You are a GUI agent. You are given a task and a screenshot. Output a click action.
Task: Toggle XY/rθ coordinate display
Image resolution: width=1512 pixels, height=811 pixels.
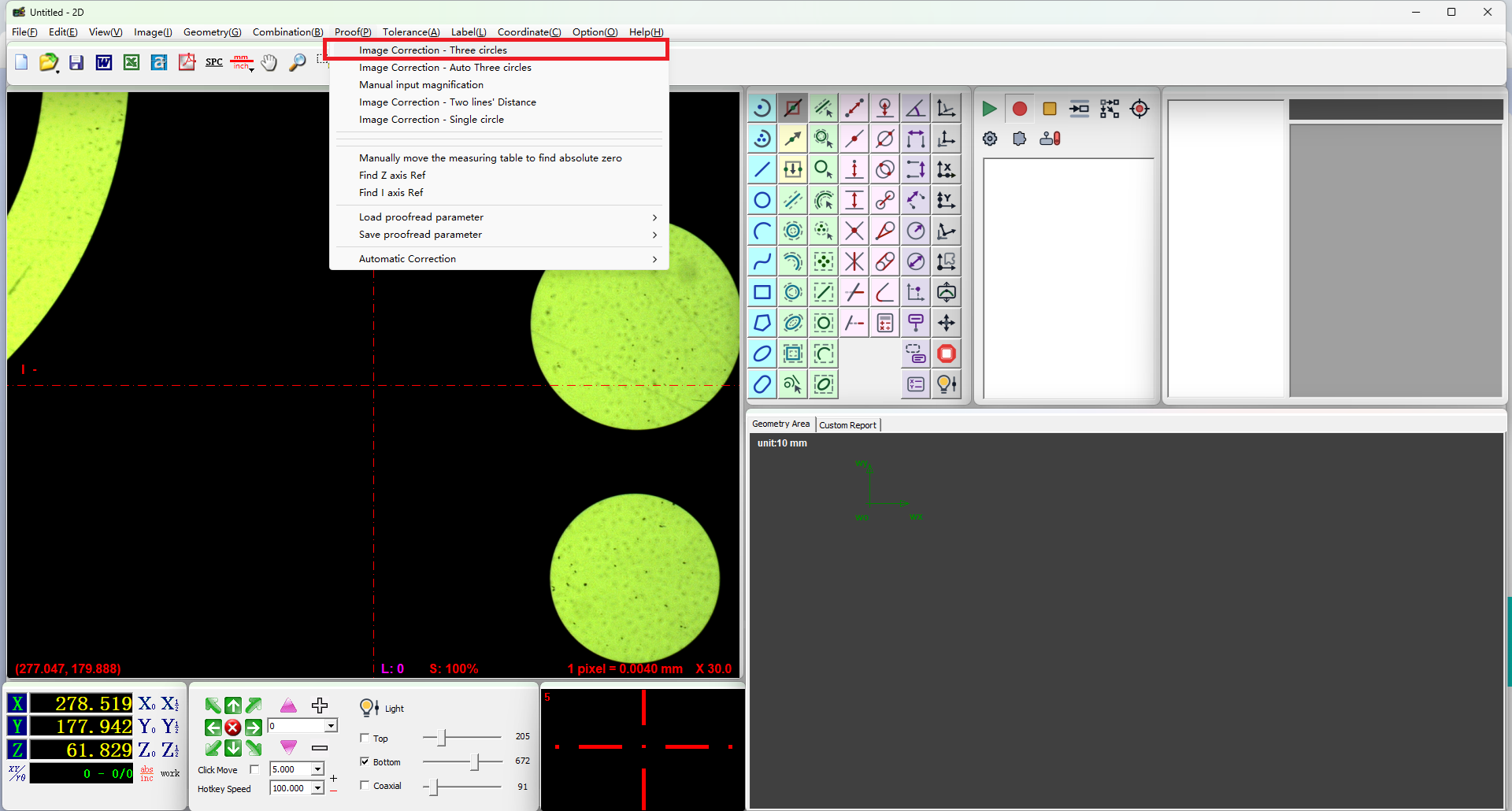[17, 773]
